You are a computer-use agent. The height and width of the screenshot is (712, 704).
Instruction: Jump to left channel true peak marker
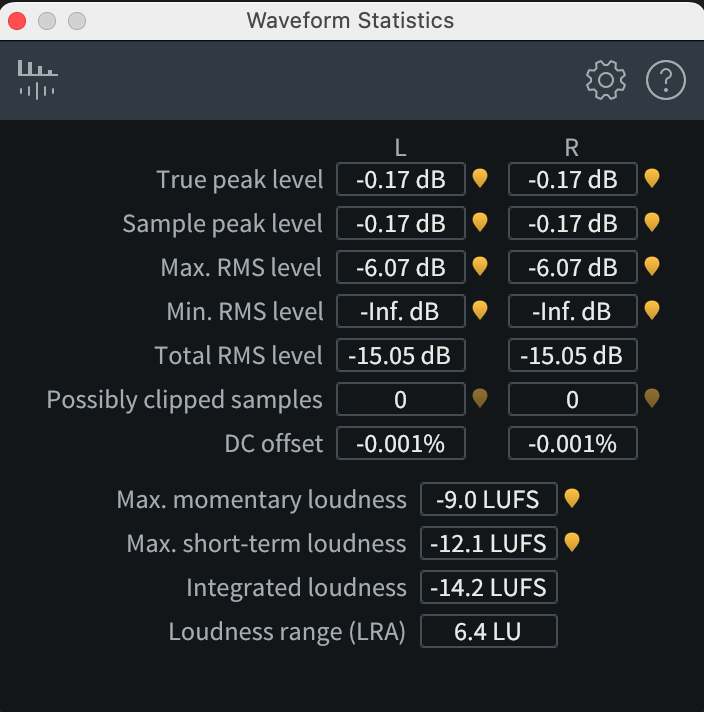[480, 178]
